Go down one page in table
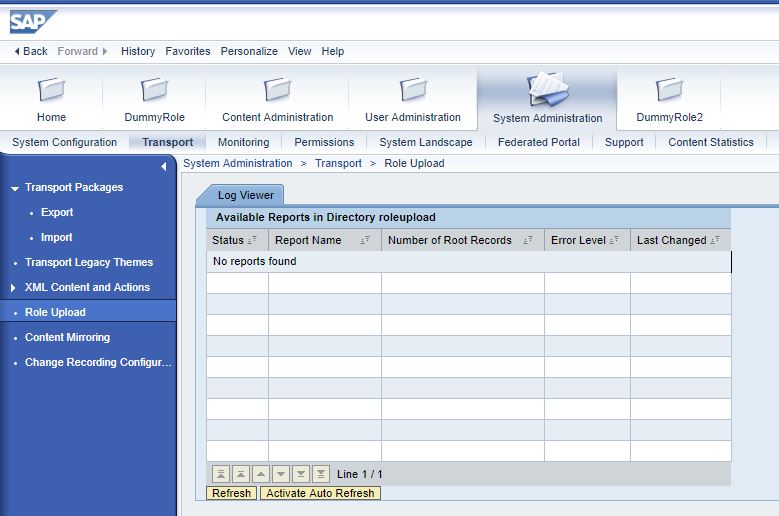 [301, 474]
